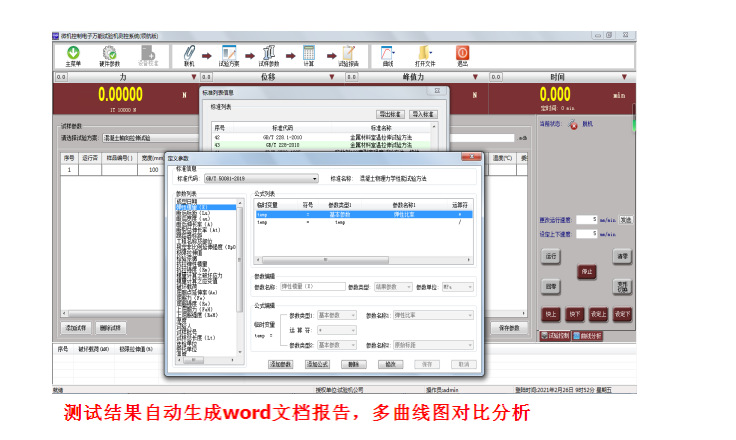Click the 运行 run button
Viewport: 736px width, 440px height.
(x=551, y=256)
